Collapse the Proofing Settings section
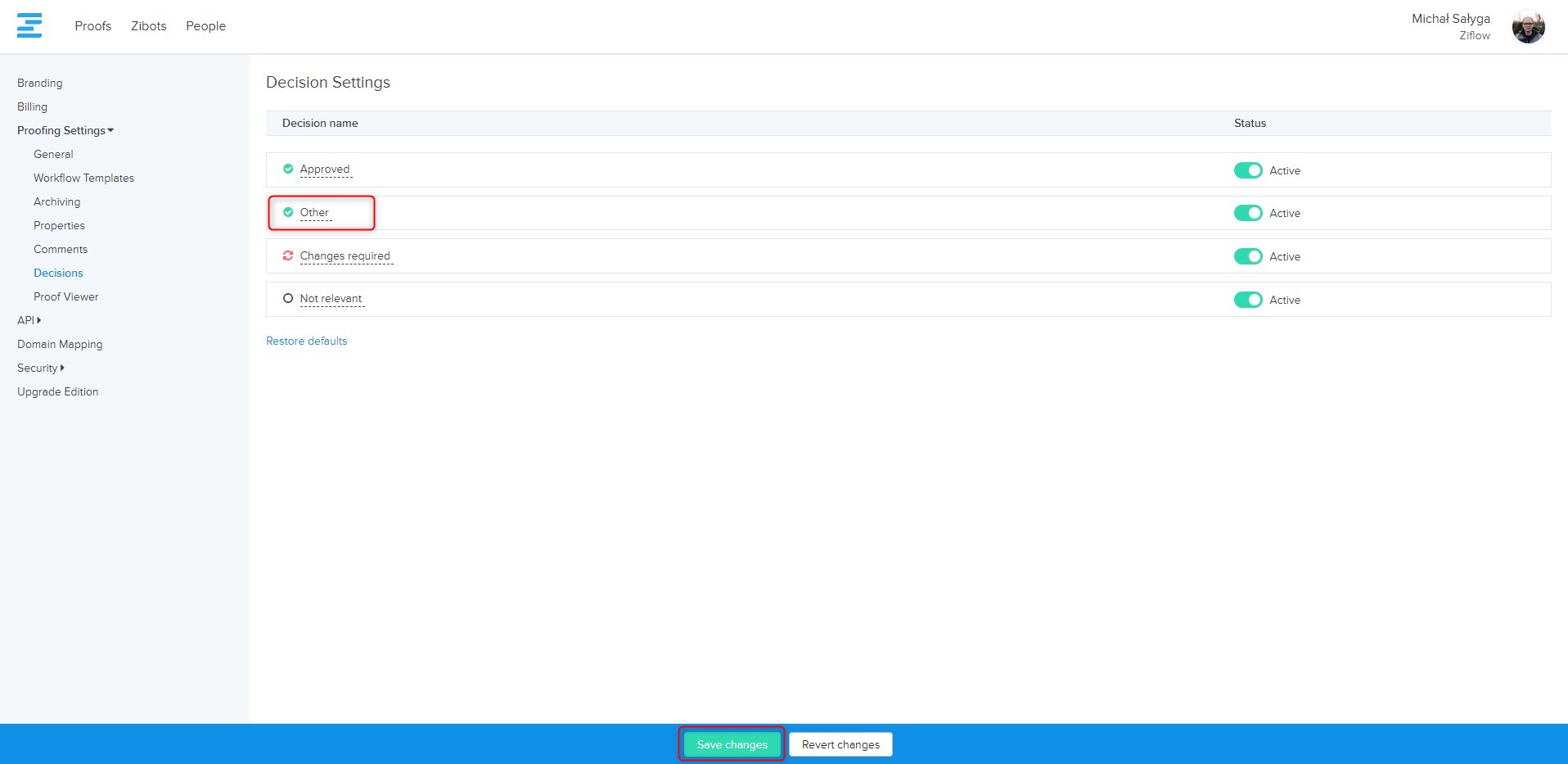The image size is (1568, 764). 65,130
